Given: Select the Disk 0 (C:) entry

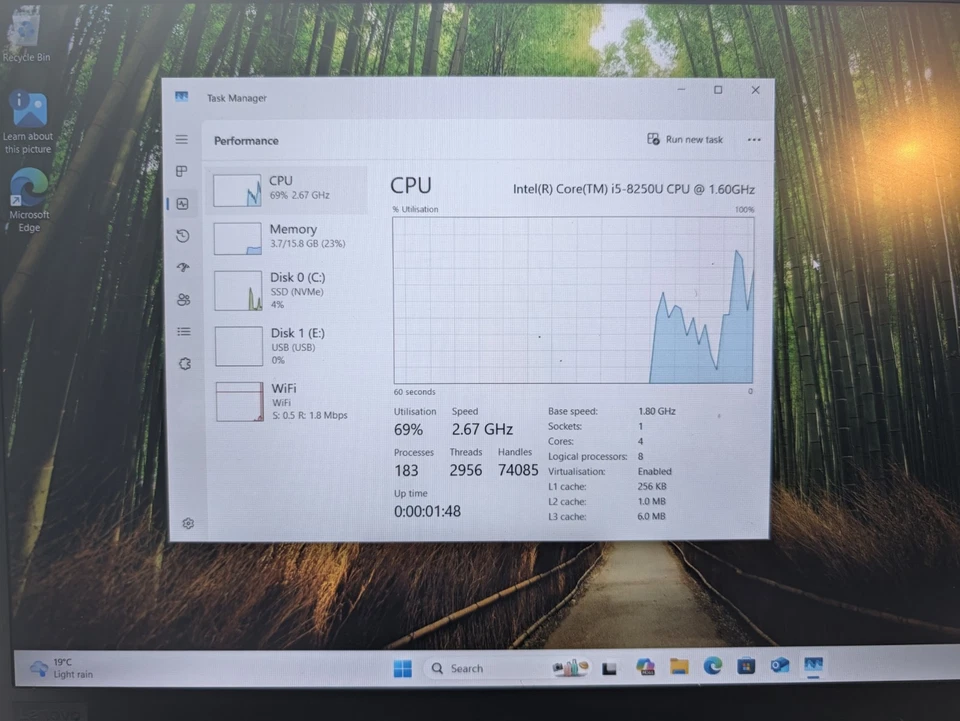Looking at the screenshot, I should pos(287,291).
